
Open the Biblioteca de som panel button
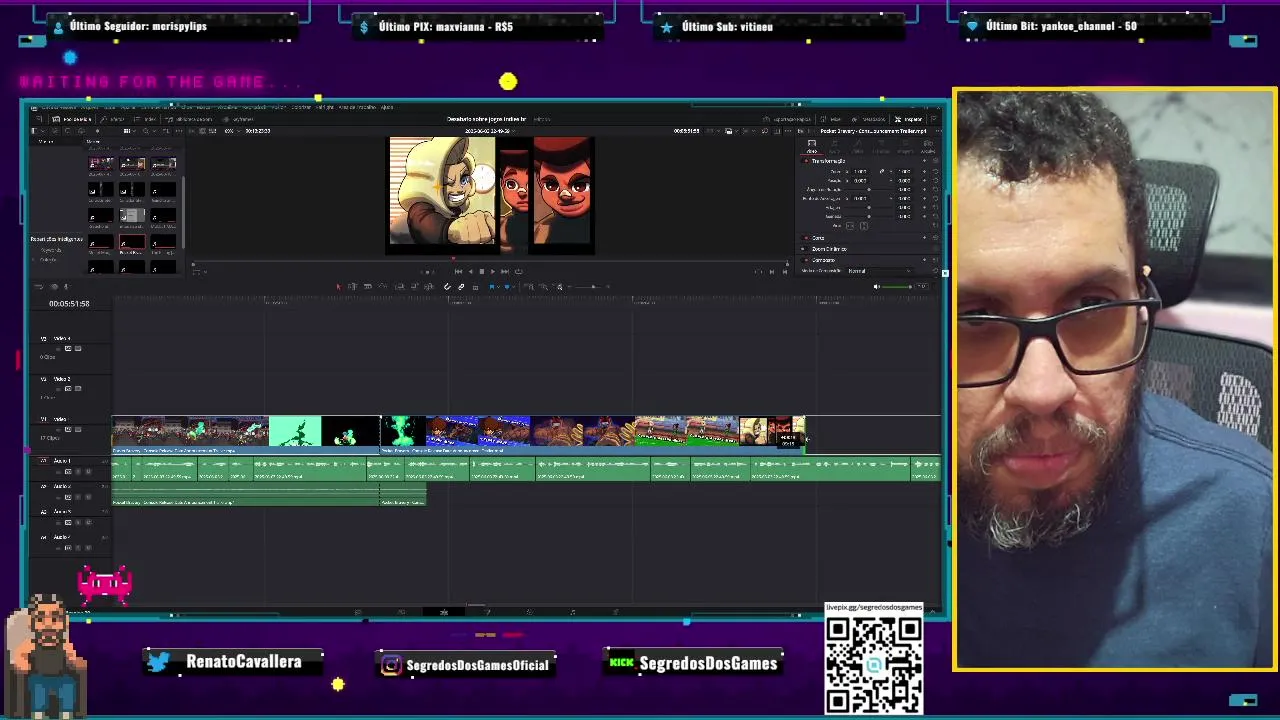click(x=190, y=119)
